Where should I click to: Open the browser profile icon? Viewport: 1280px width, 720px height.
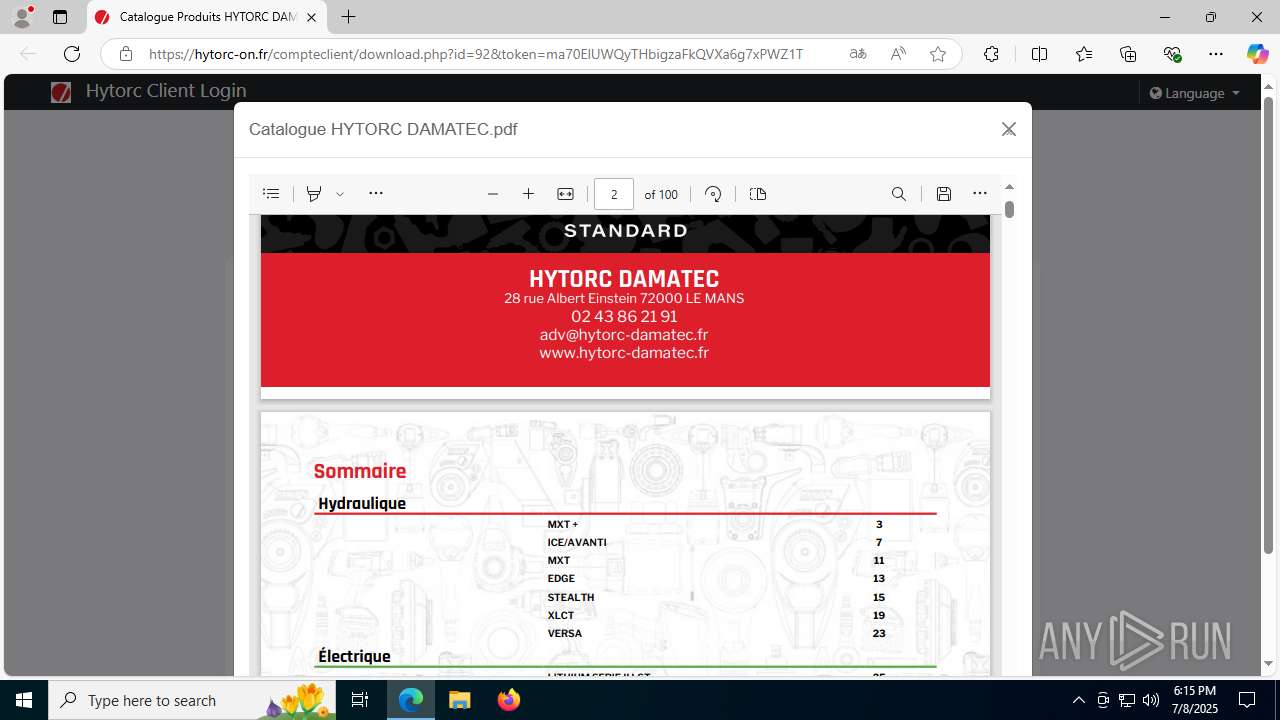[22, 17]
